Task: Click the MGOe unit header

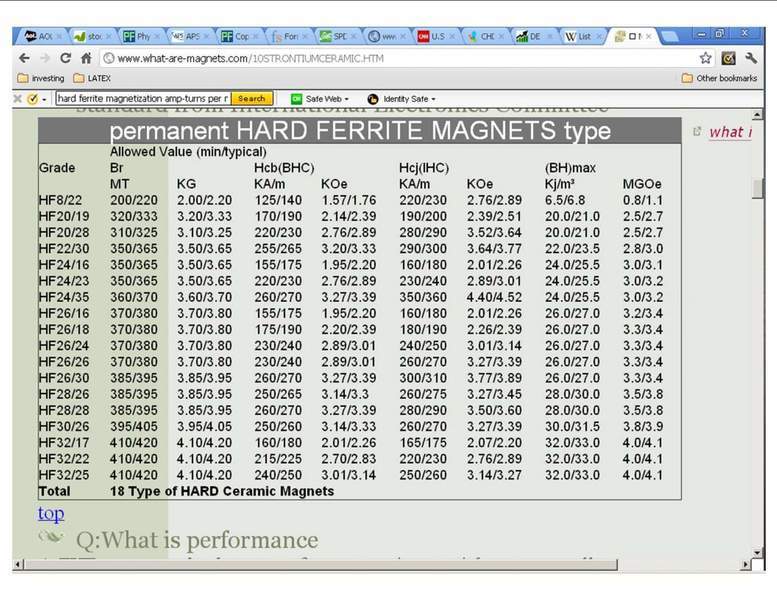Action: coord(642,184)
